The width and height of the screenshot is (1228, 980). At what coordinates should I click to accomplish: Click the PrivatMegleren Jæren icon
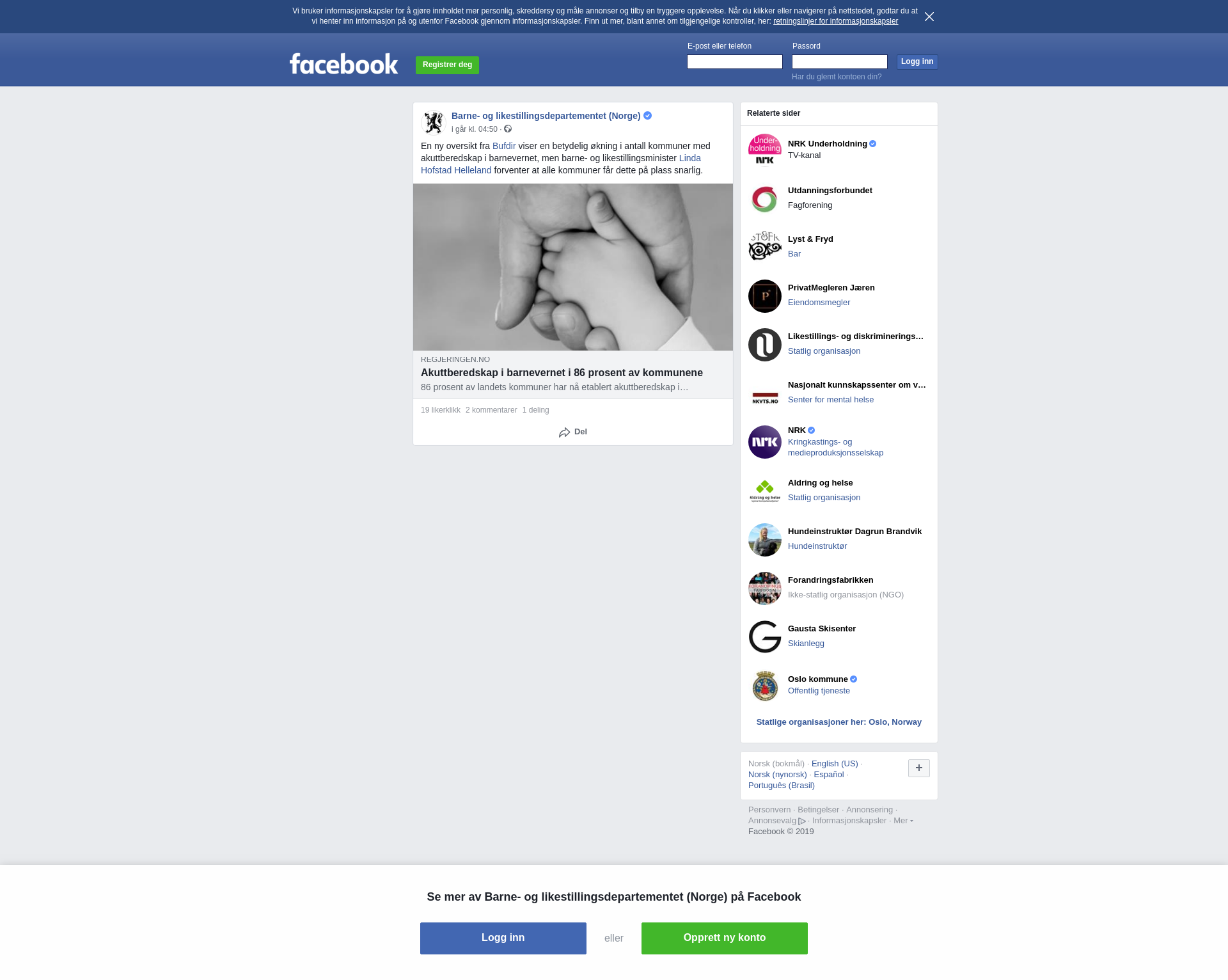point(764,296)
